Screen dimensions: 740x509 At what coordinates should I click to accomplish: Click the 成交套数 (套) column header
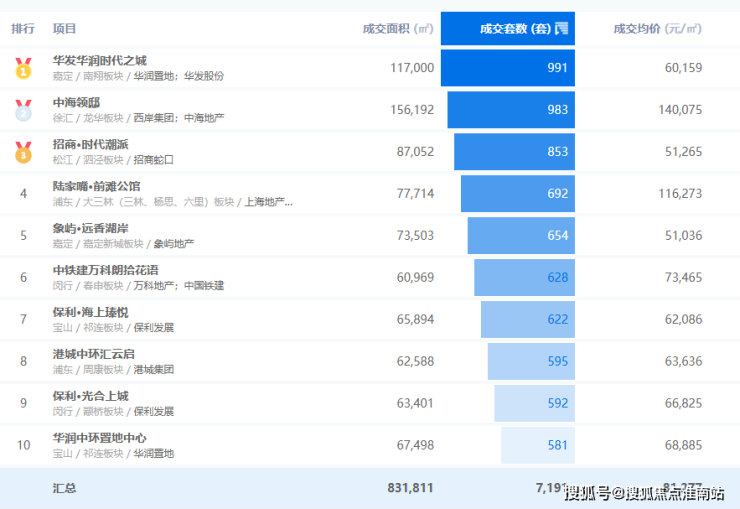[x=508, y=29]
